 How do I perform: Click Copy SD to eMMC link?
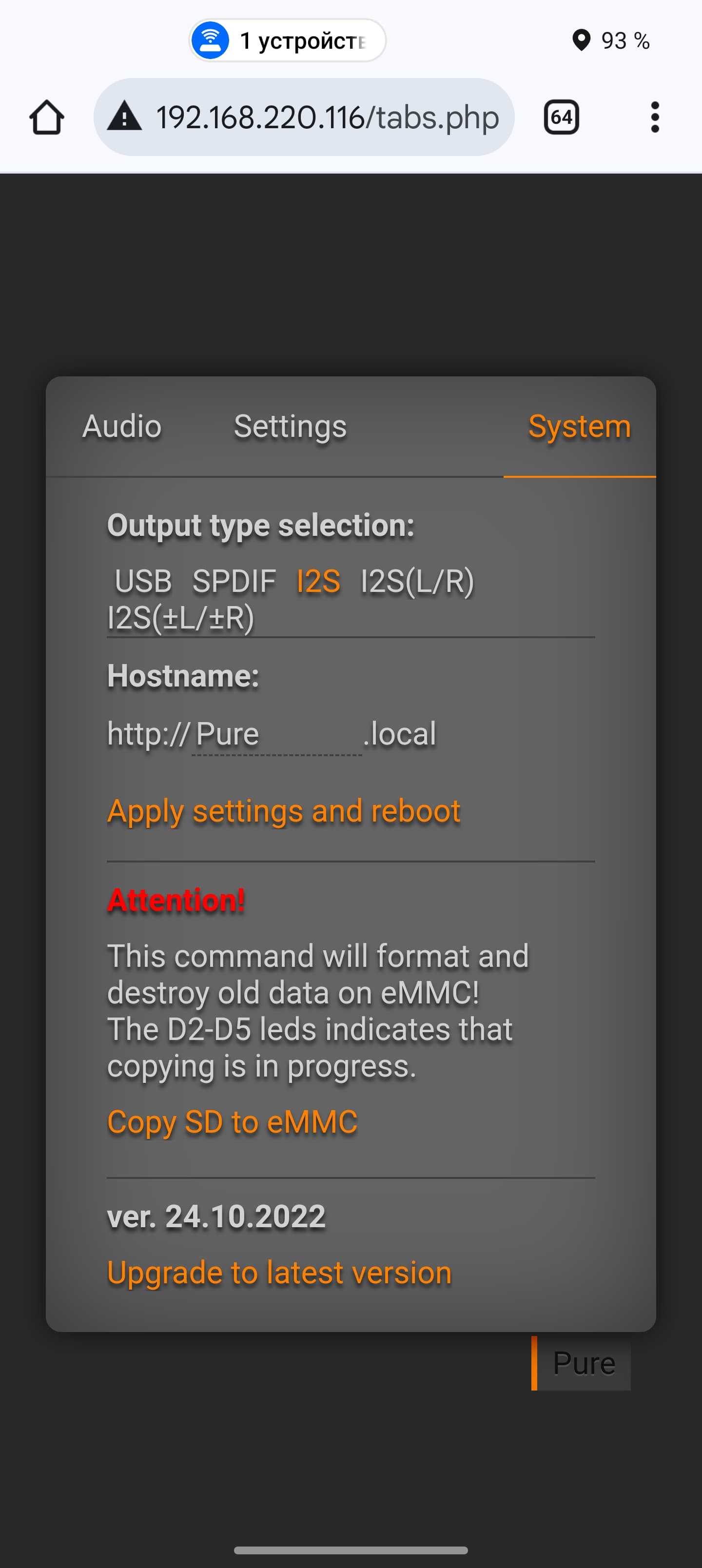[x=232, y=1122]
